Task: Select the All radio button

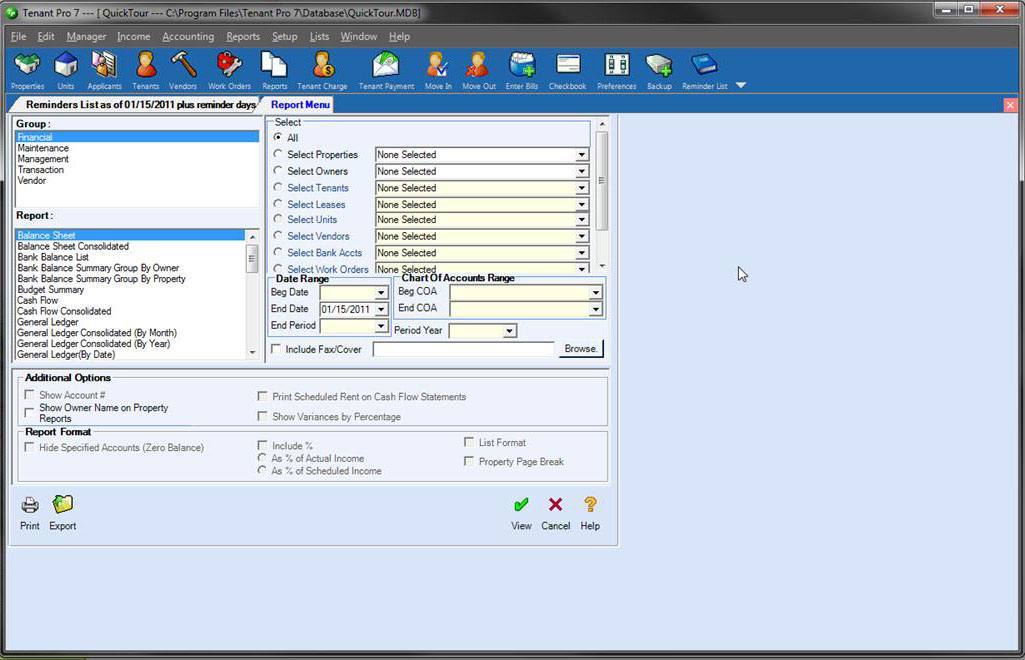Action: tap(278, 138)
